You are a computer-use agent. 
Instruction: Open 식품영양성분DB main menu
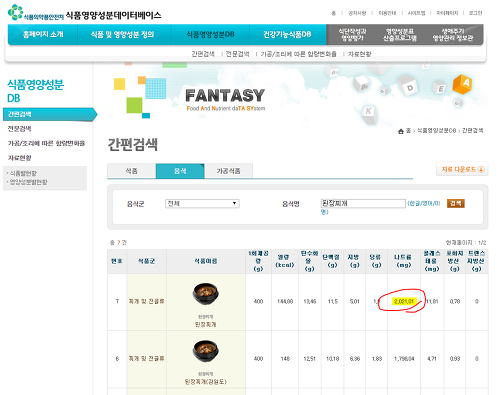click(210, 34)
